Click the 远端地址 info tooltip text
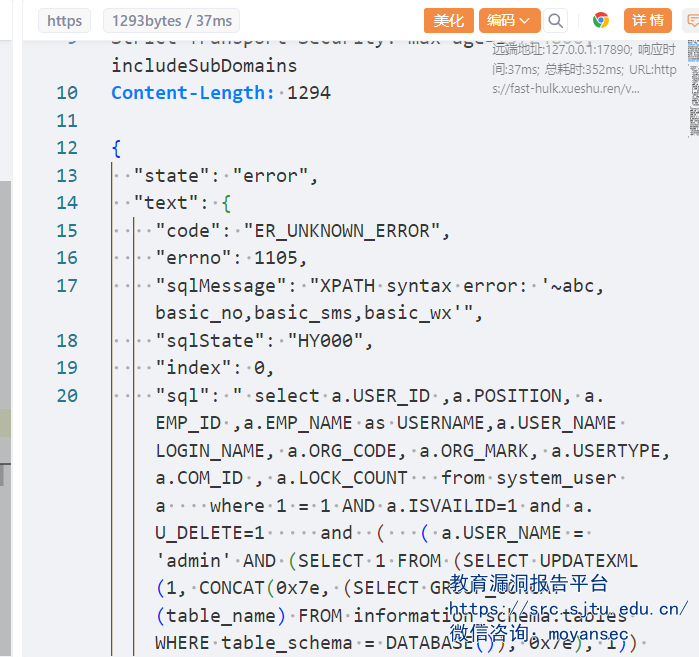This screenshot has width=699, height=657. coord(584,69)
